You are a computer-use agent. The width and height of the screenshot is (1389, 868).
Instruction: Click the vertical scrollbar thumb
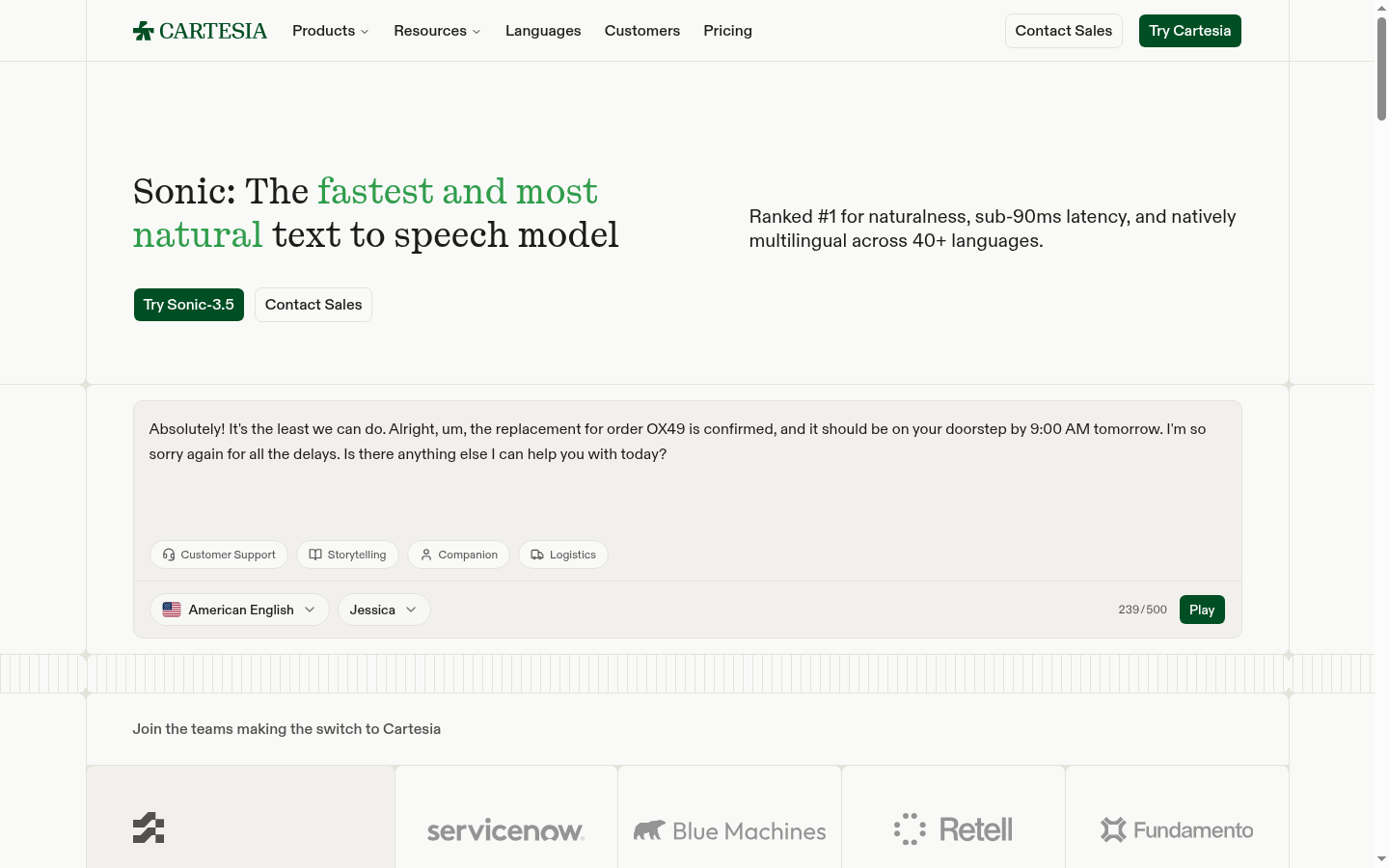[1381, 68]
